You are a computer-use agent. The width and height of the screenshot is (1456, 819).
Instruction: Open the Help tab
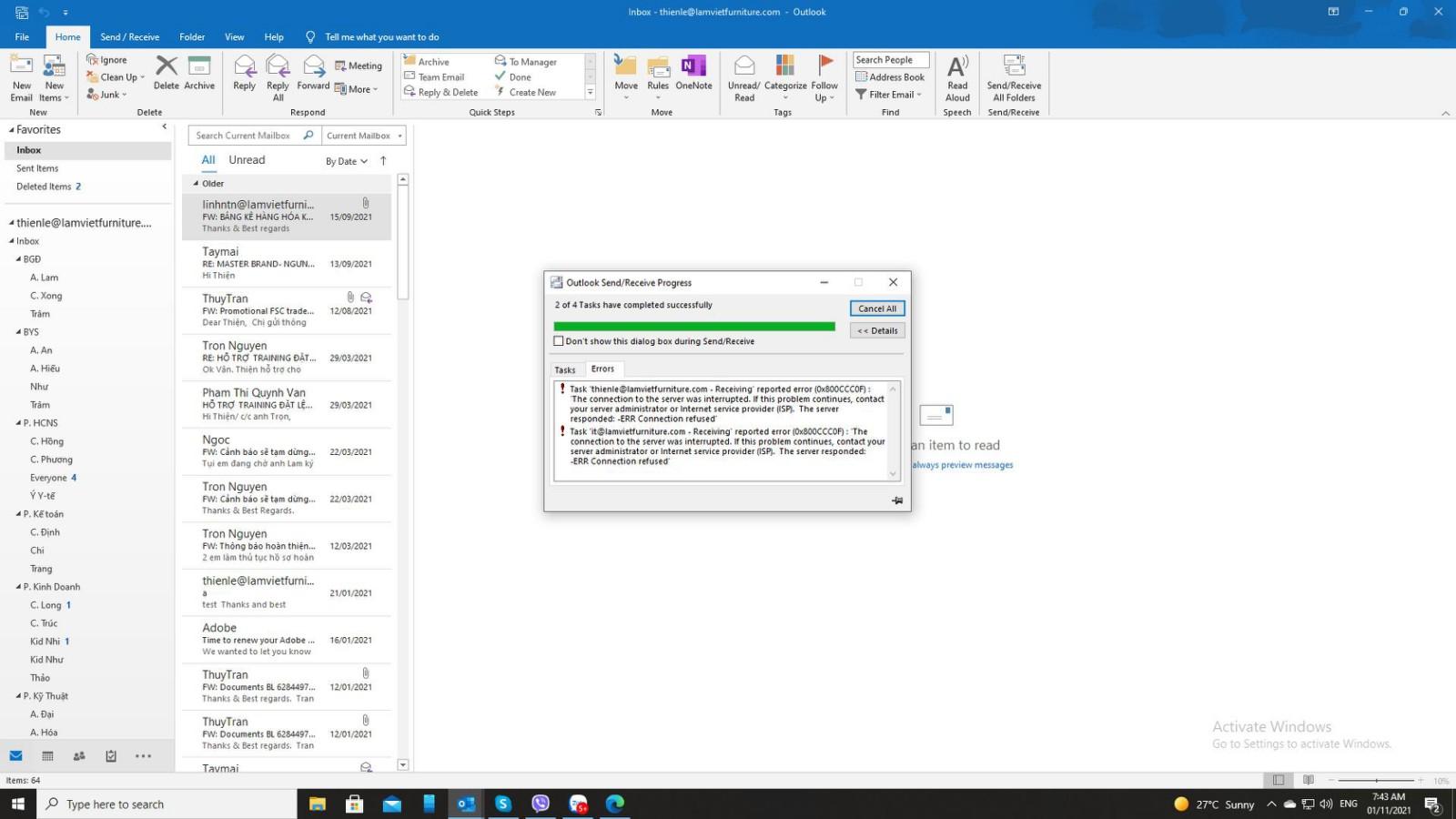(274, 37)
